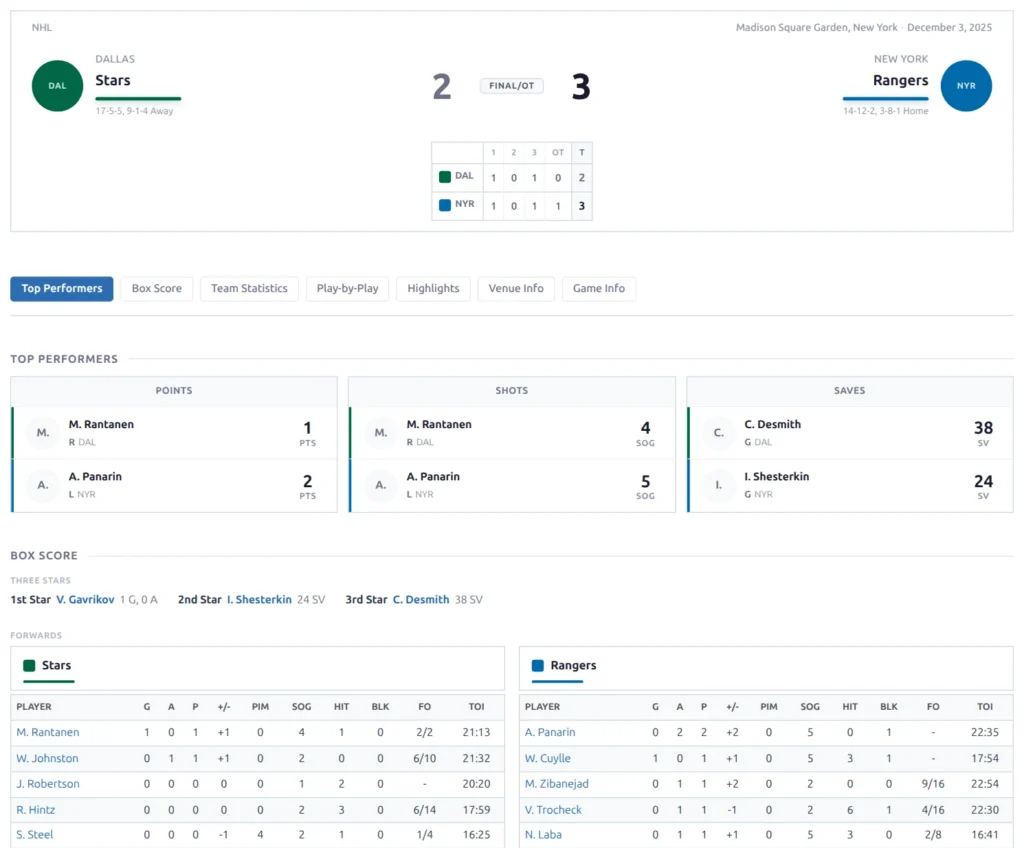
Task: Click M. Rantanen name in Points card
Action: point(101,425)
